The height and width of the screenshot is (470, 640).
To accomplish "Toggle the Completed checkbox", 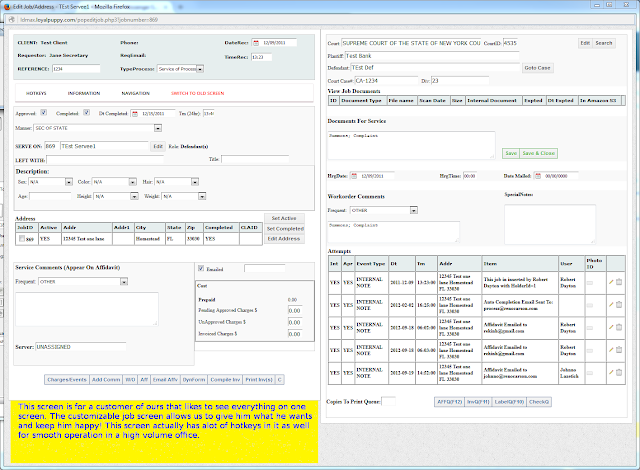I will point(86,113).
